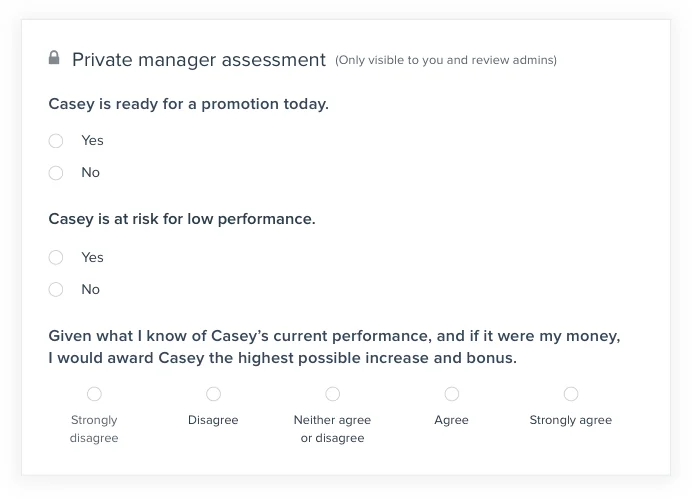Click the Neither agree or disagree label
This screenshot has width=692, height=499.
[x=333, y=429]
